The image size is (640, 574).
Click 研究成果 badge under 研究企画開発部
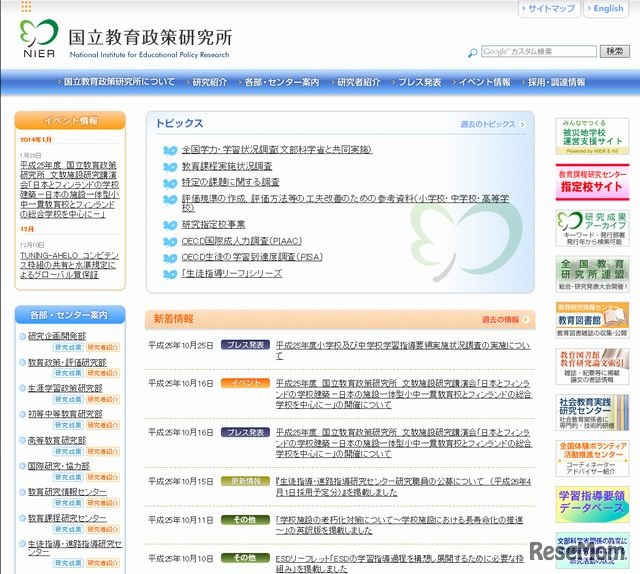(x=68, y=347)
